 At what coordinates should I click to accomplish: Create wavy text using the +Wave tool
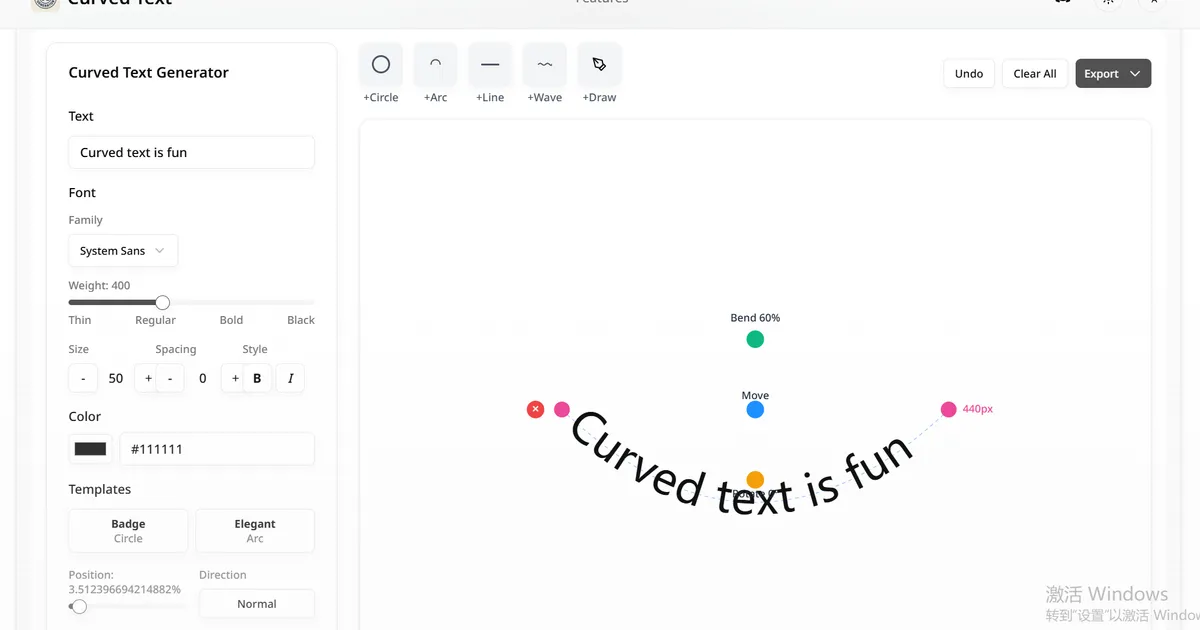[543, 63]
